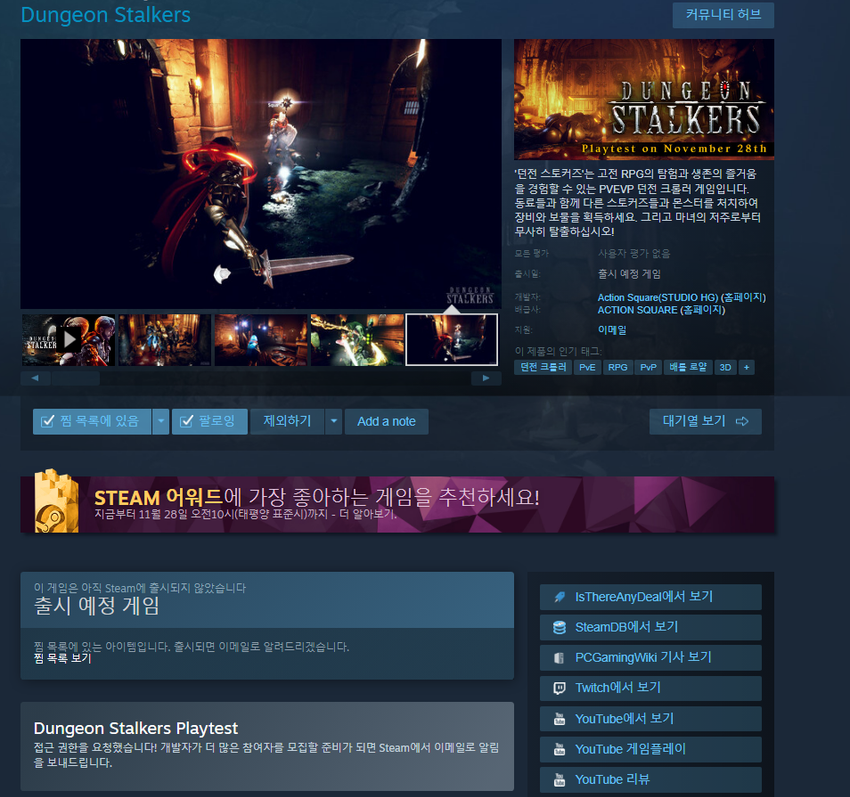Viewport: 850px width, 797px height.
Task: Click the 출시 예정 게임 heading
Action: point(96,606)
